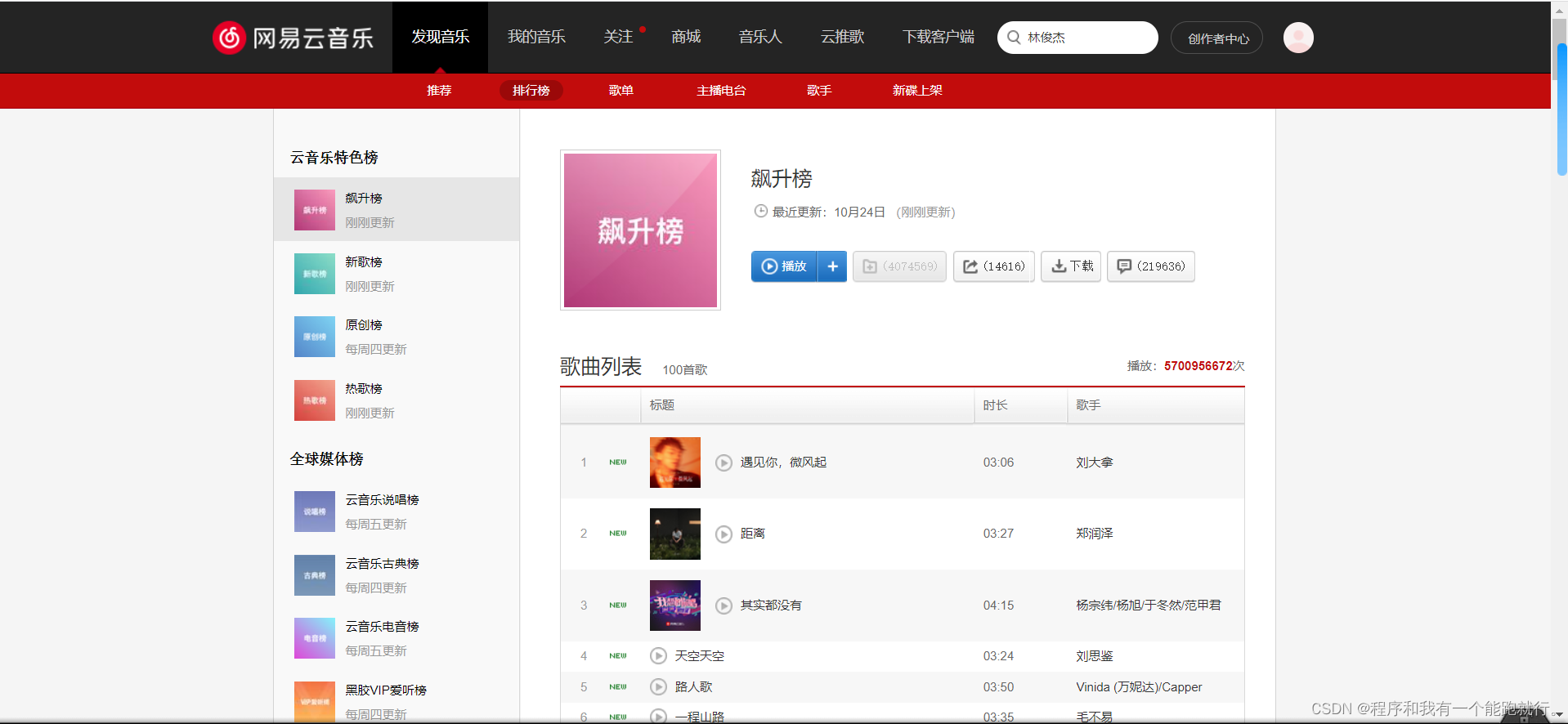Image resolution: width=1568 pixels, height=724 pixels.
Task: Open artist 郑润泽 page
Action: [x=1095, y=534]
